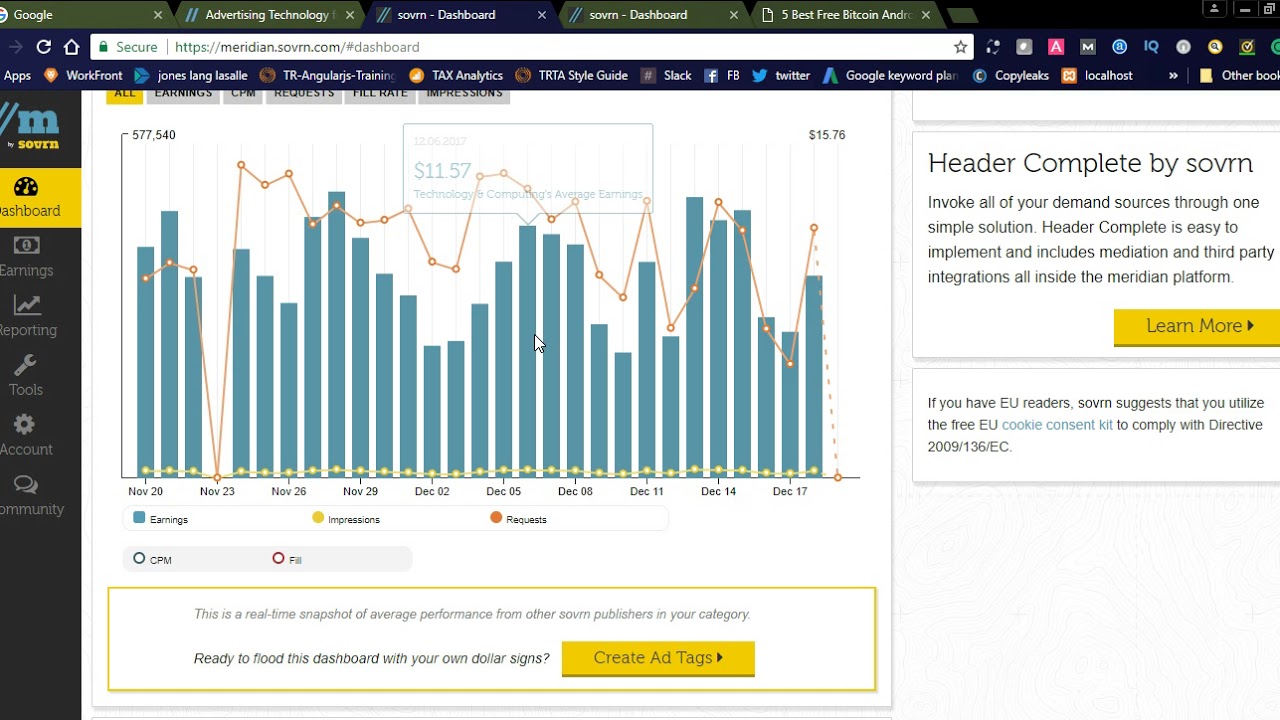Toggle the Impressions legend series
Image resolution: width=1280 pixels, height=720 pixels.
click(345, 519)
